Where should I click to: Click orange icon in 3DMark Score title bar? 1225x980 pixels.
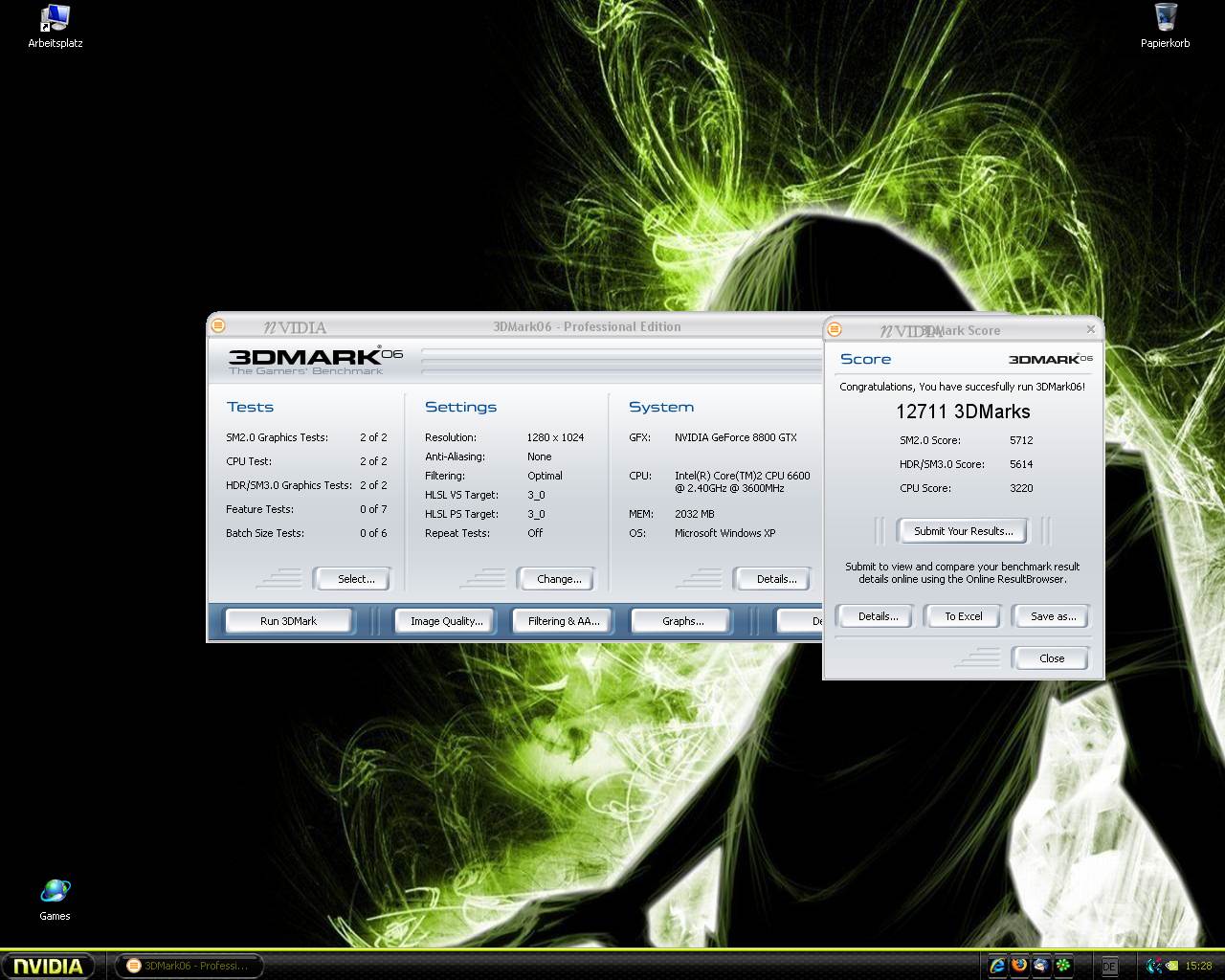coord(835,329)
